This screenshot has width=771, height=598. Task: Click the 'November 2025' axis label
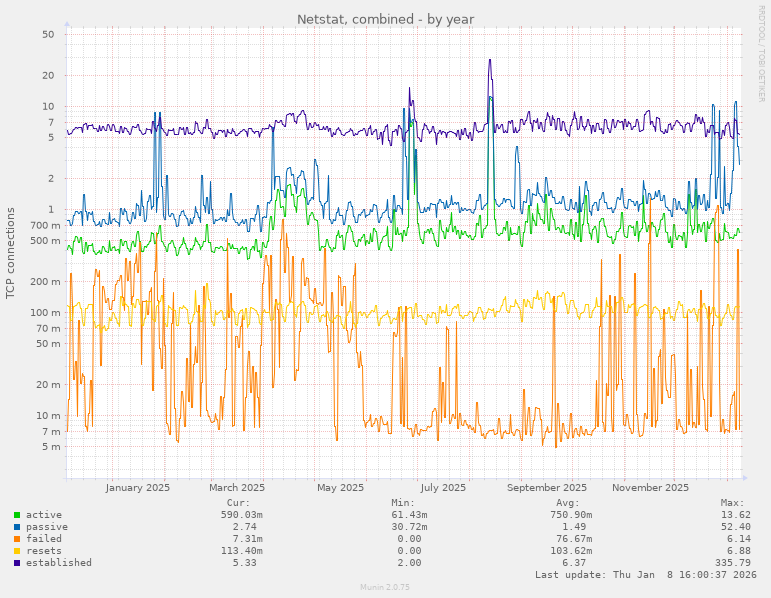(650, 488)
